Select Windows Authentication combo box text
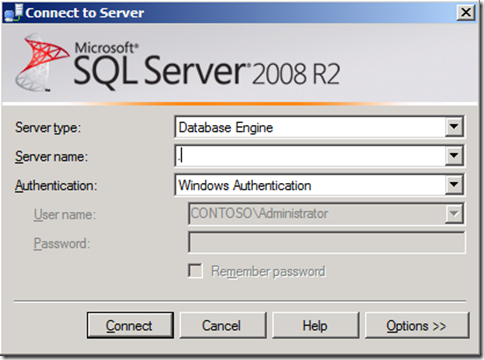This screenshot has height=360, width=484. point(310,185)
